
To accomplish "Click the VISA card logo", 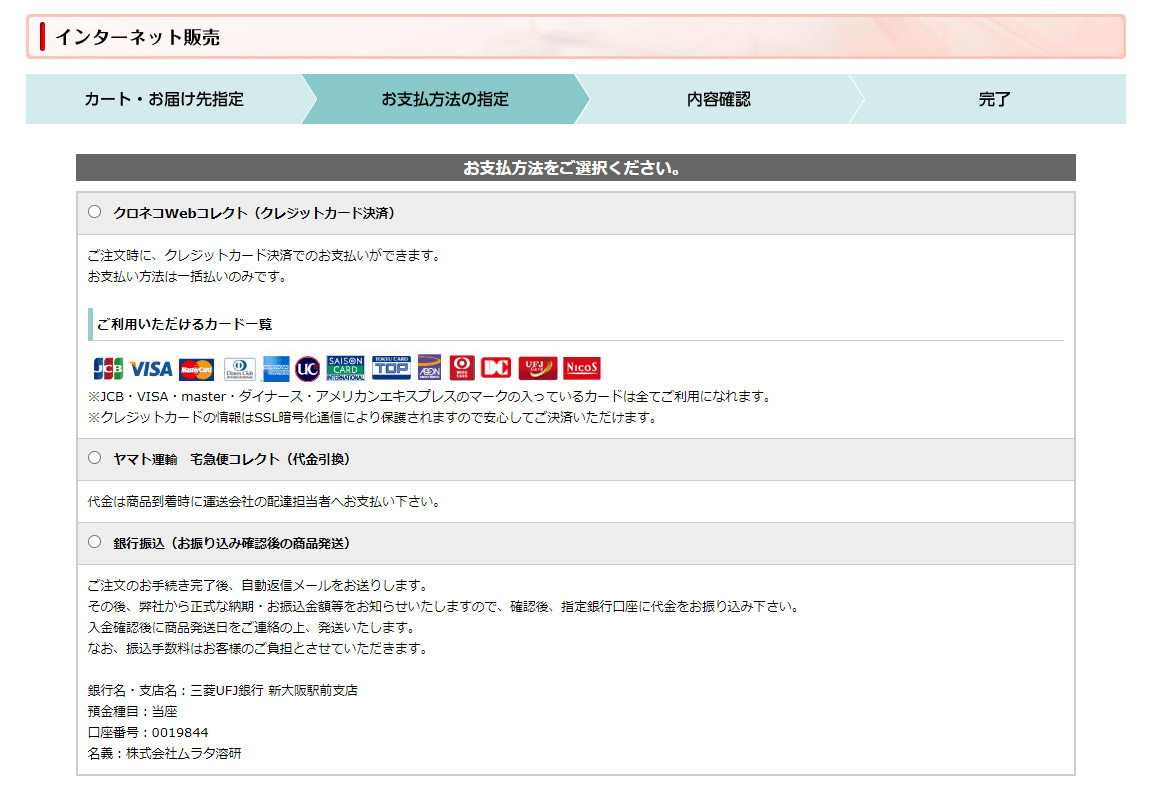I will [151, 369].
